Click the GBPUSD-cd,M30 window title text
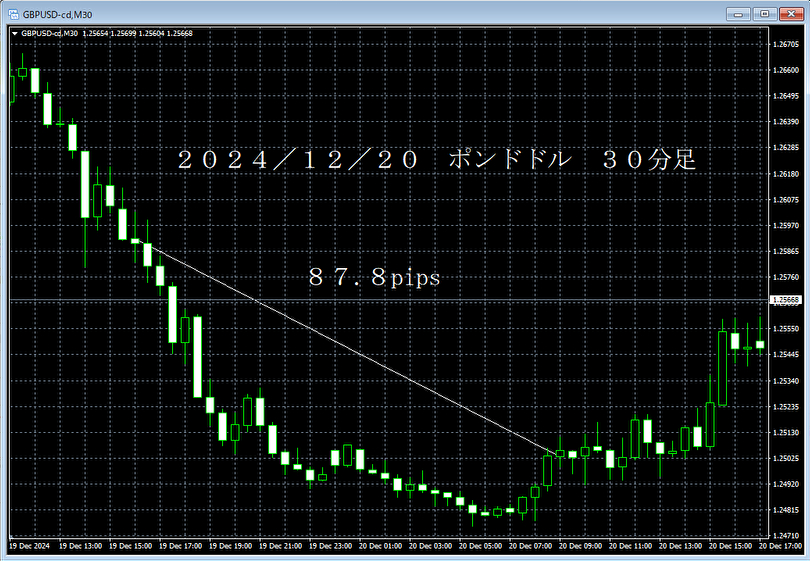810x561 pixels. point(57,14)
